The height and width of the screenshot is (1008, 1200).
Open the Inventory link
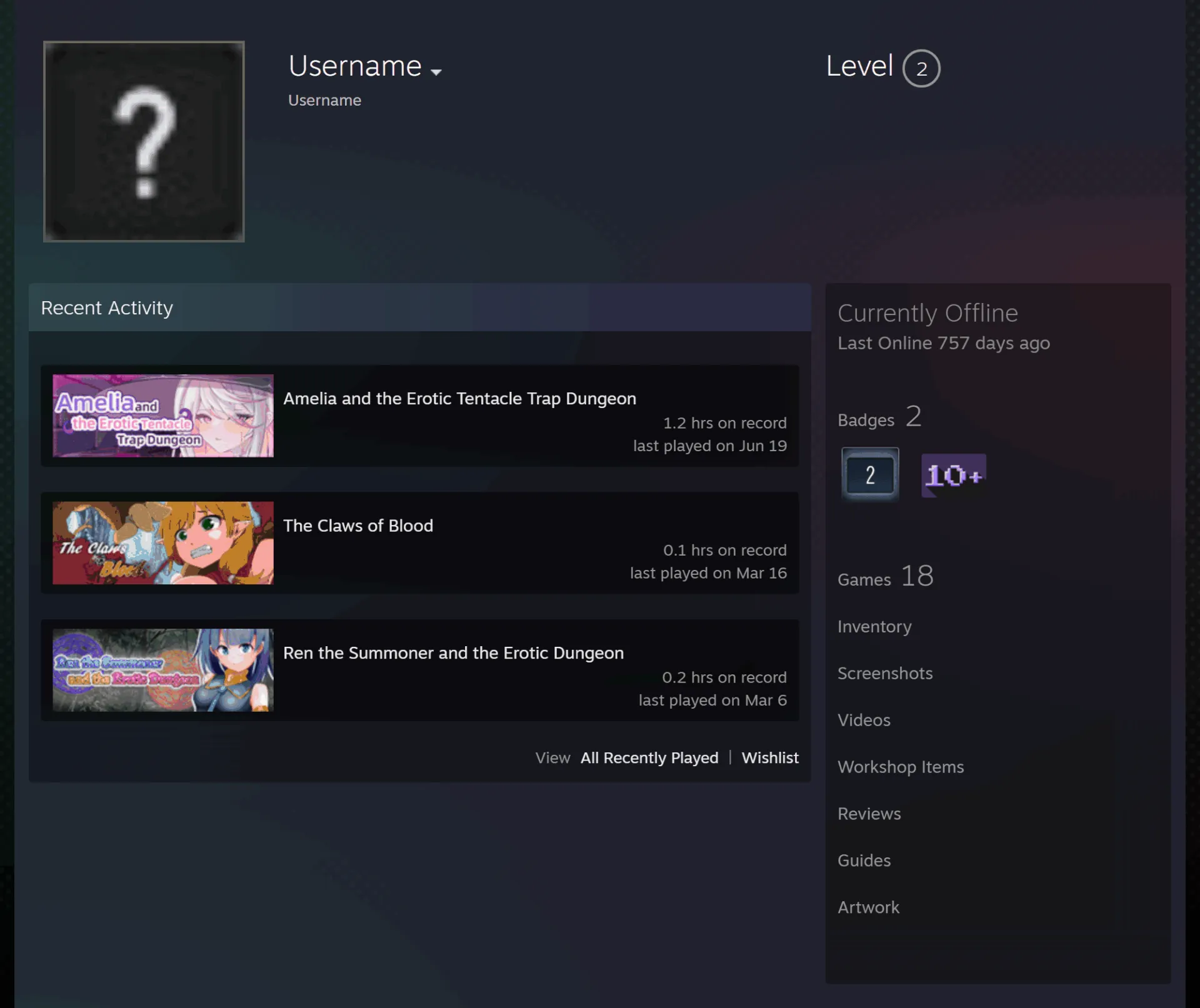(x=874, y=627)
